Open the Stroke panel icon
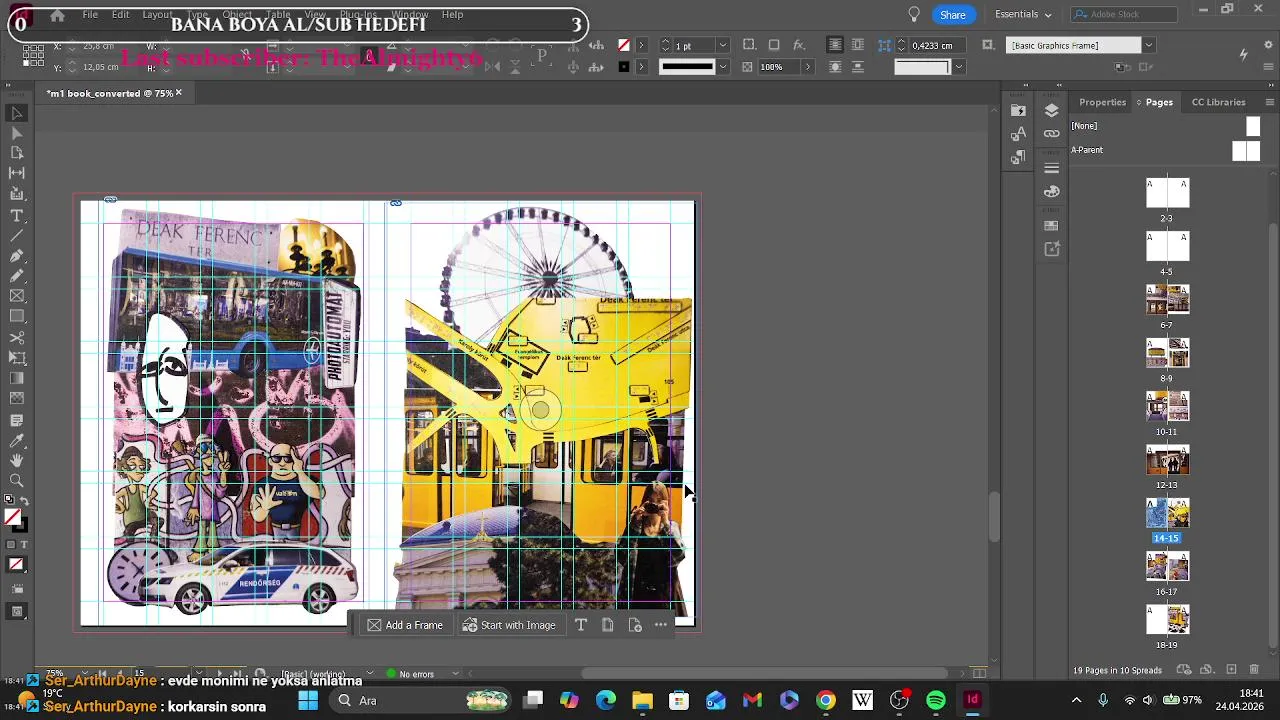This screenshot has width=1280, height=720. pos(1051,168)
